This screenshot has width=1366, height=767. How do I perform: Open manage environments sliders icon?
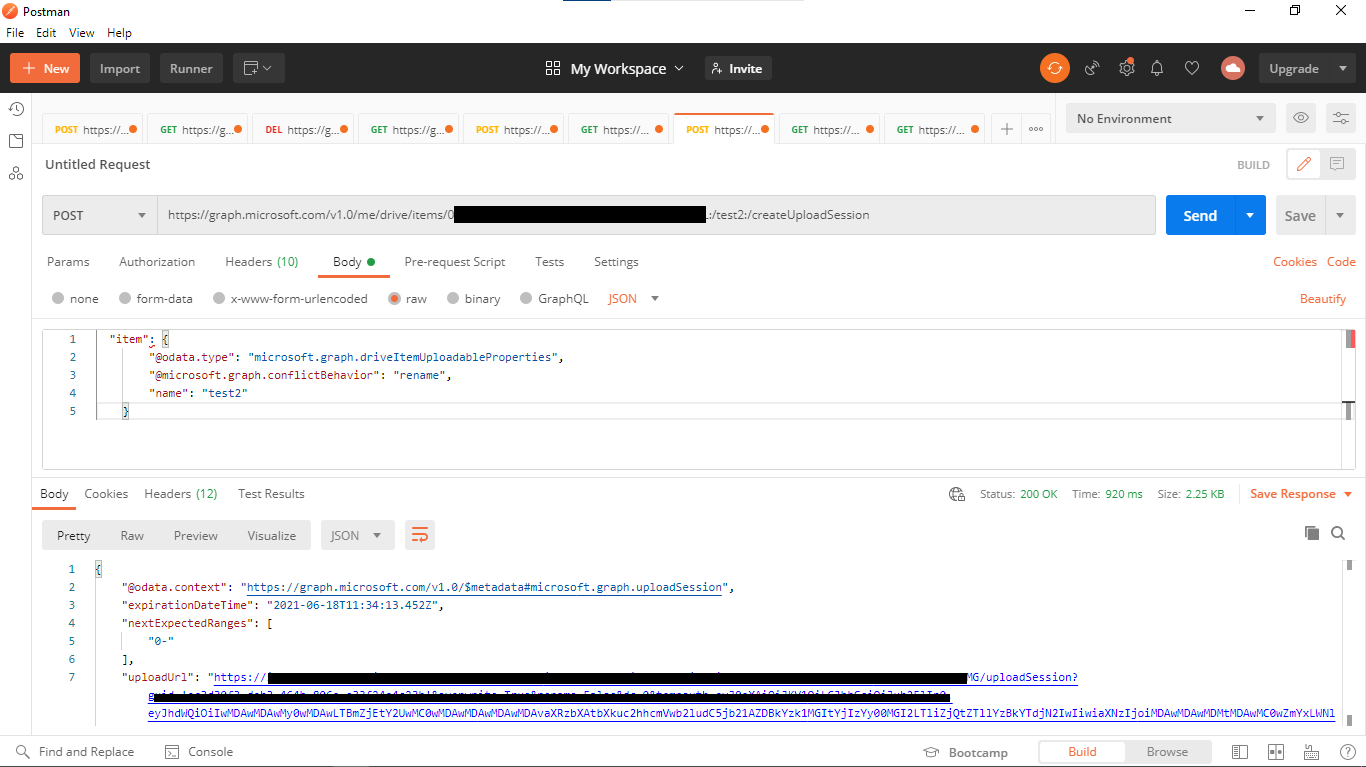pos(1340,118)
